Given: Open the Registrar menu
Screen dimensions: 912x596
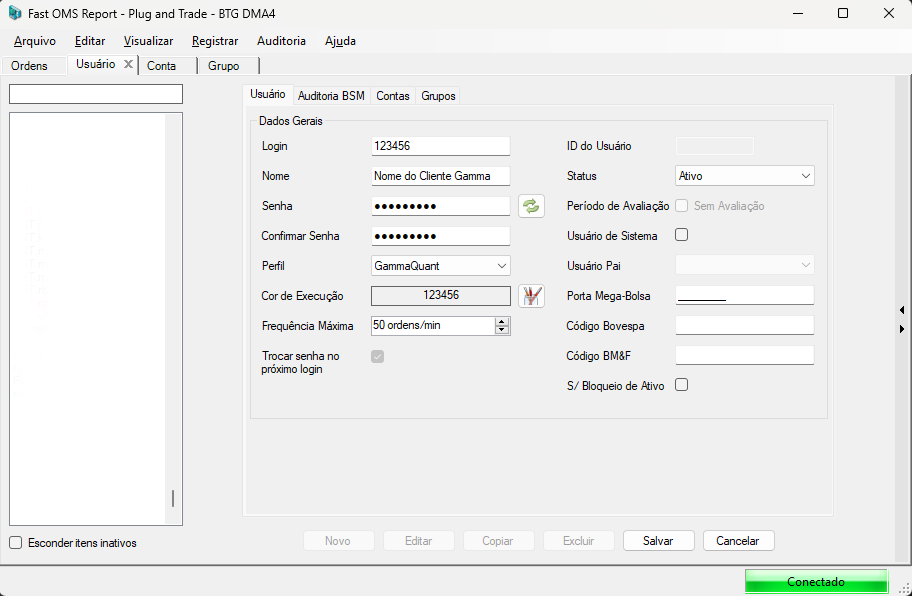Looking at the screenshot, I should pyautogui.click(x=215, y=41).
